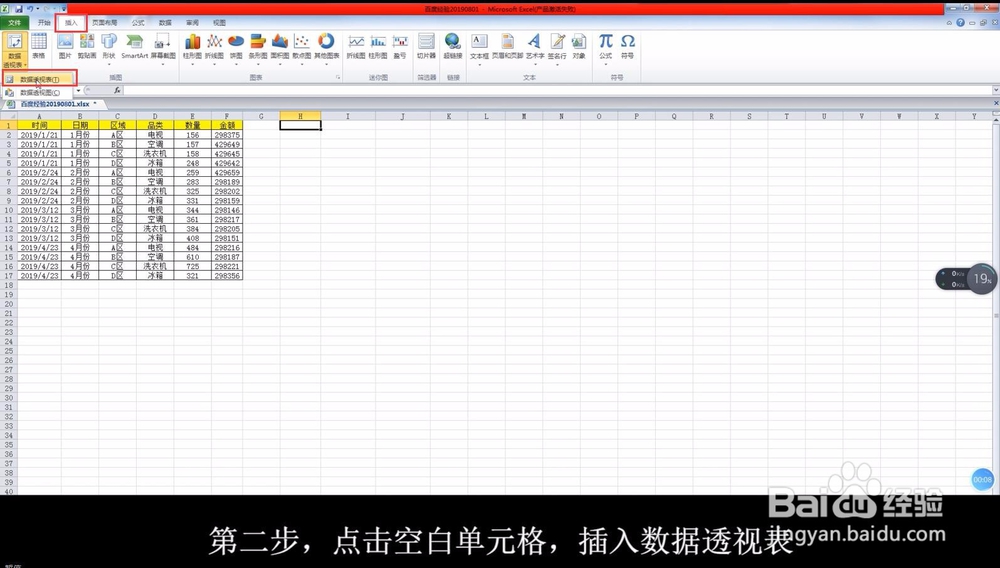Open the Name Box dropdown arrow
The width and height of the screenshot is (1000, 568).
[78, 91]
